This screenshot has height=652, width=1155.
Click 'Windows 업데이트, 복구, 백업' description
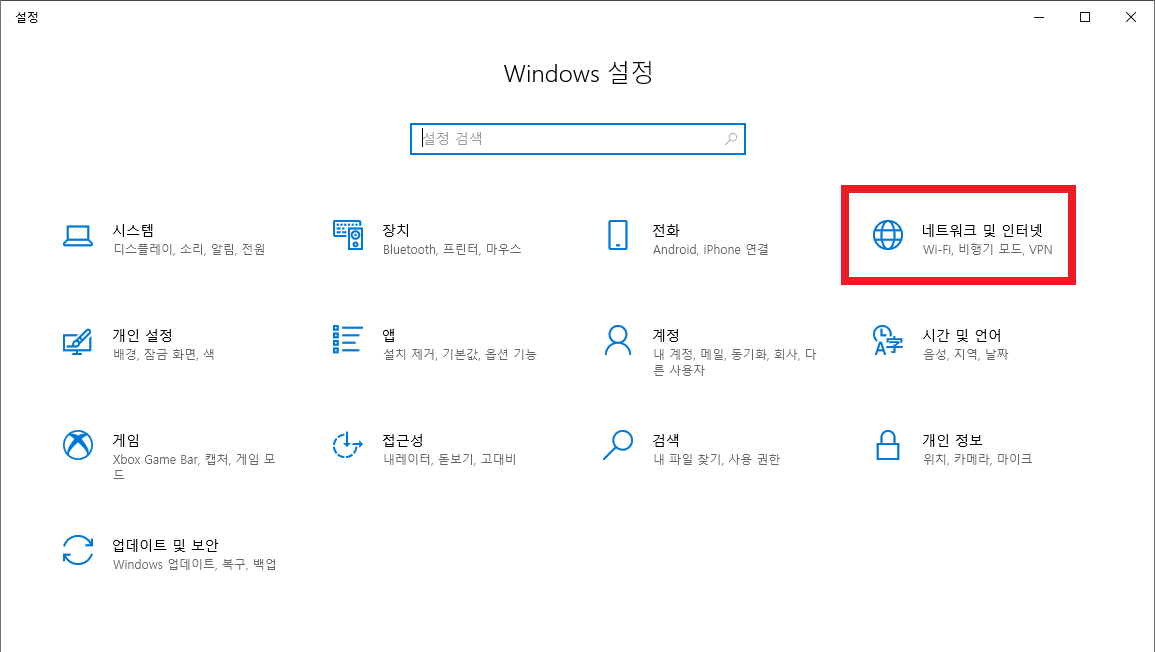click(195, 565)
